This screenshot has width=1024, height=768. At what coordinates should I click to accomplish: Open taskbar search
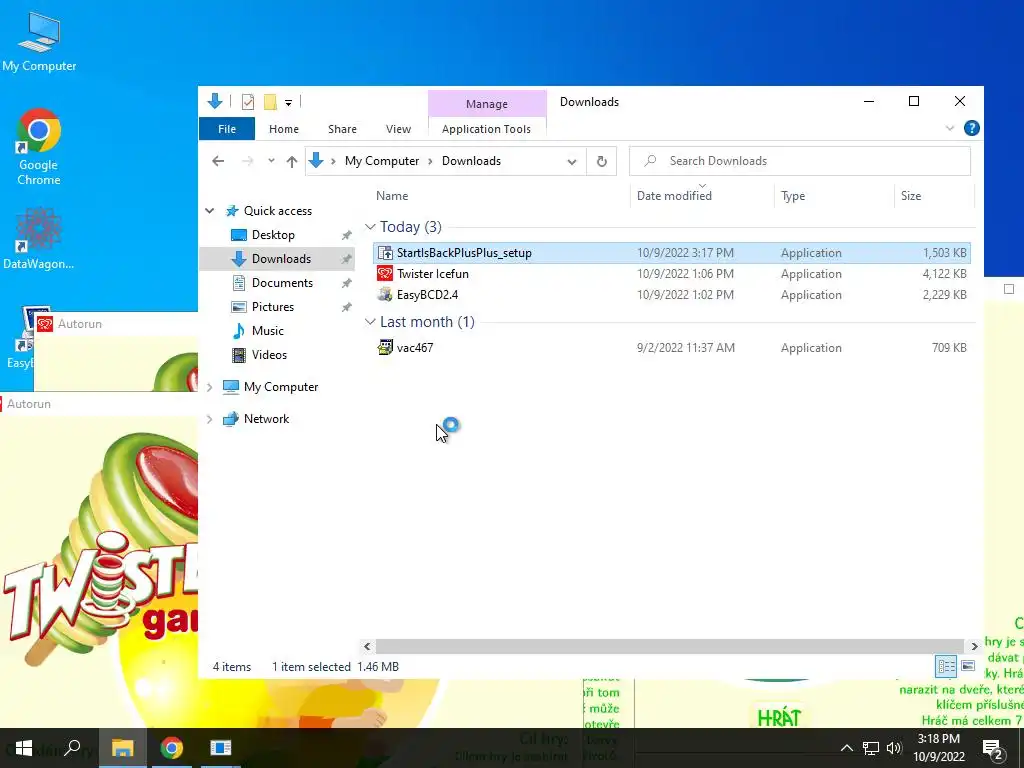pos(73,748)
